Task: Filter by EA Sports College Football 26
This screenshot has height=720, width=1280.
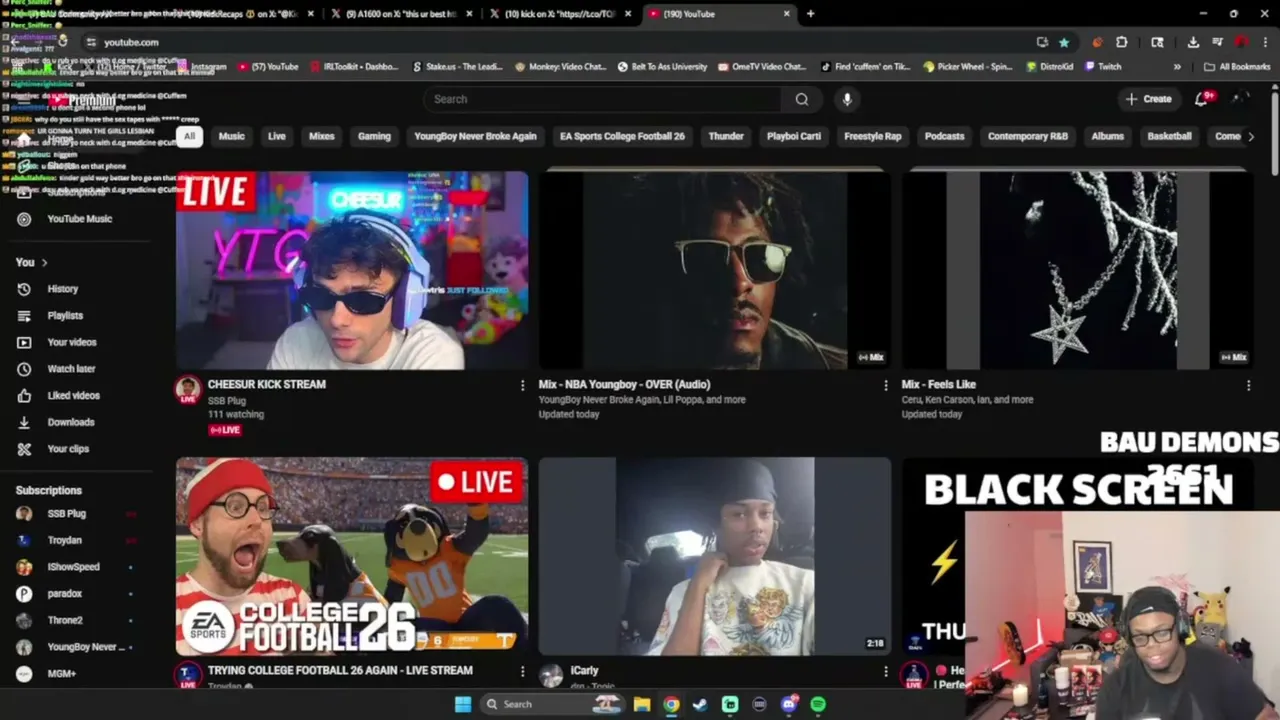Action: [x=622, y=136]
